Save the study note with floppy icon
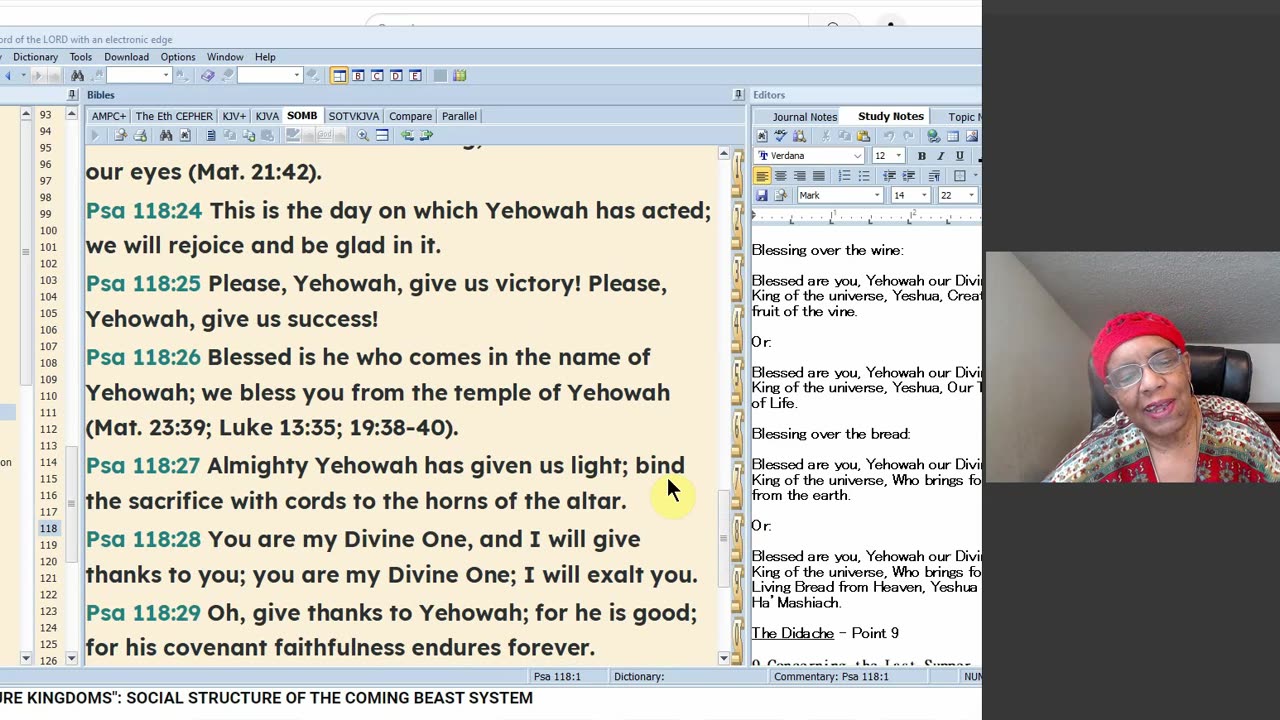Viewport: 1280px width, 720px height. 762,195
